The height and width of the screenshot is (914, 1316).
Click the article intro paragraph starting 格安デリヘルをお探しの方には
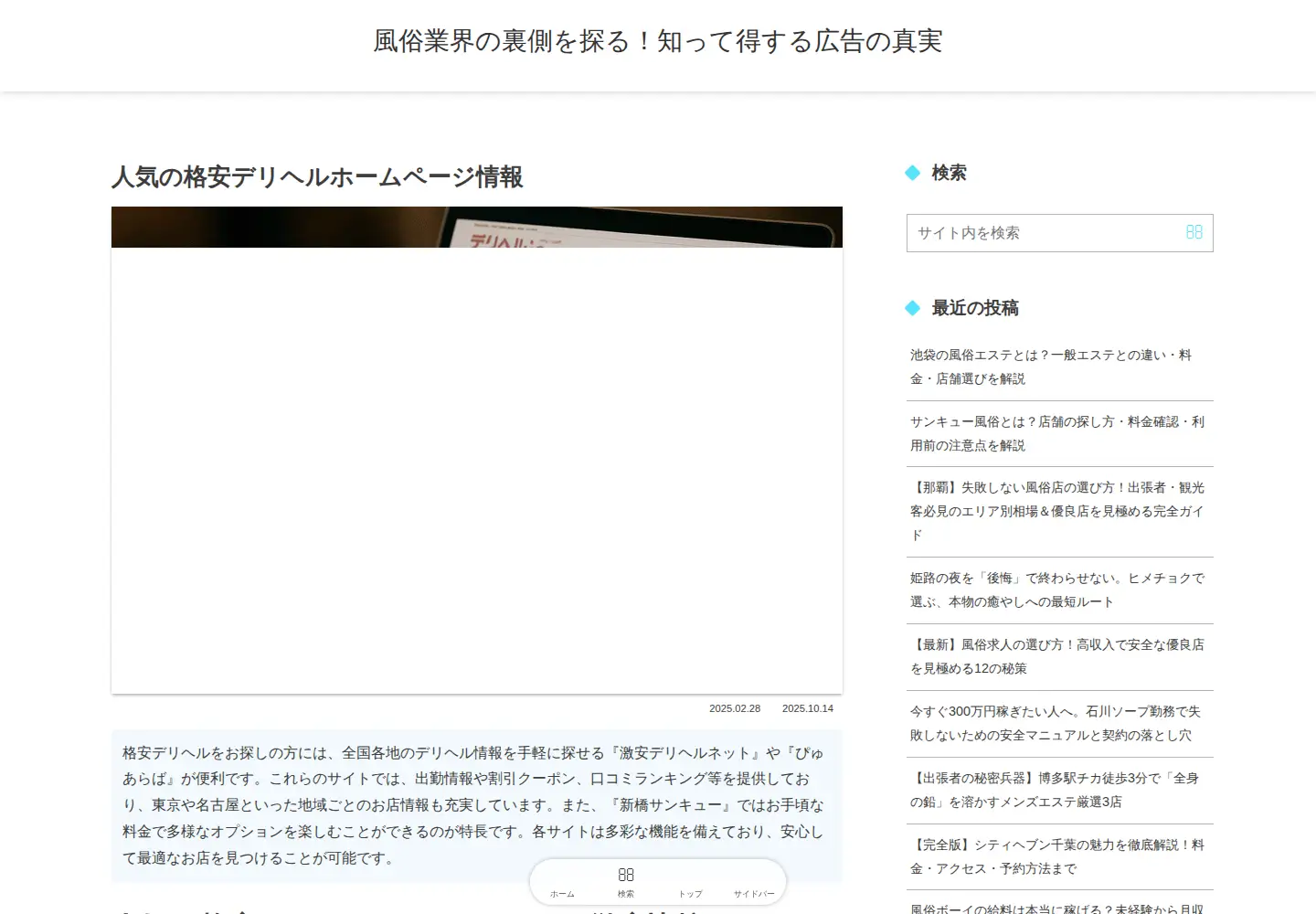pyautogui.click(x=477, y=805)
